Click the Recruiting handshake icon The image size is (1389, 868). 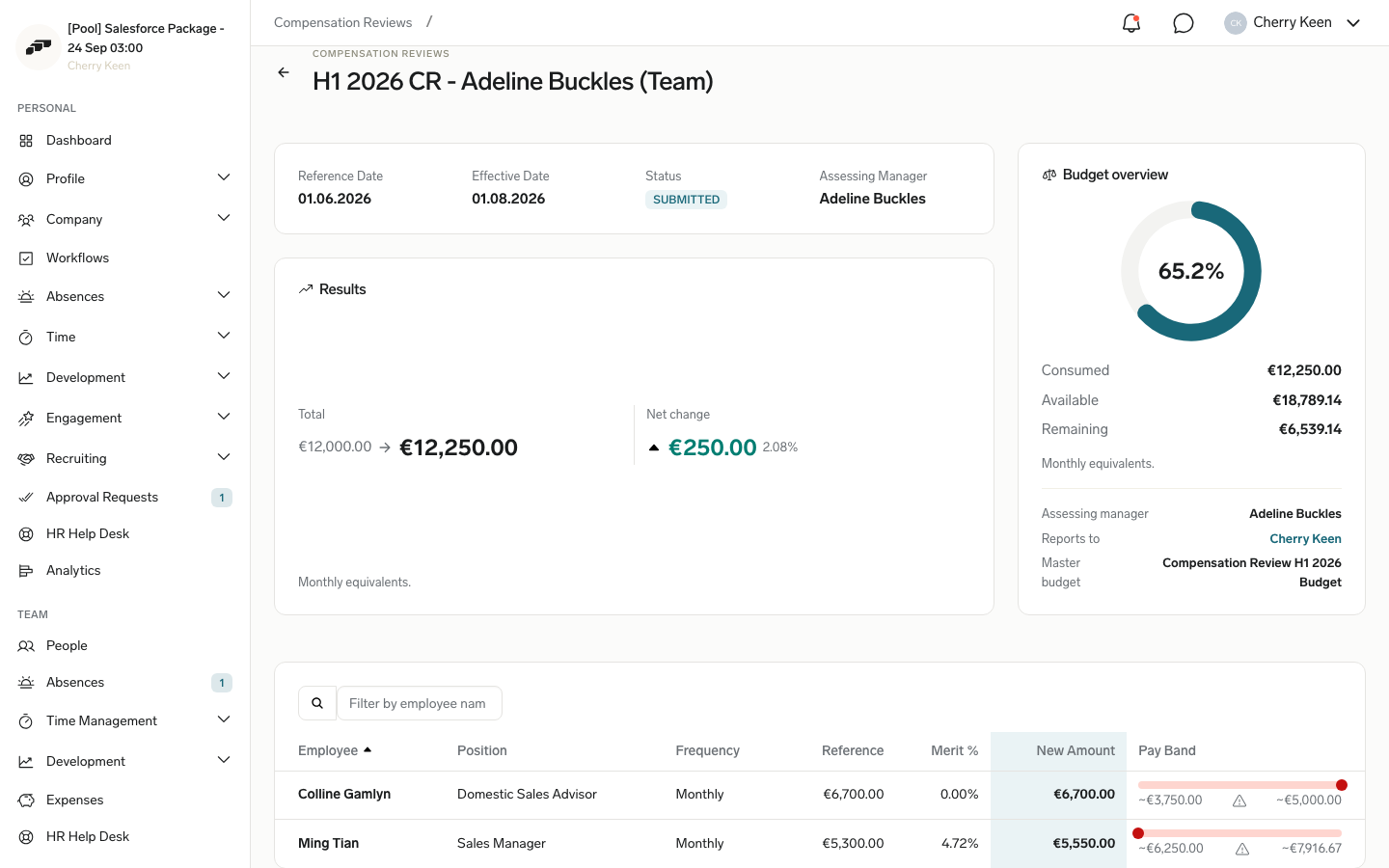point(26,459)
